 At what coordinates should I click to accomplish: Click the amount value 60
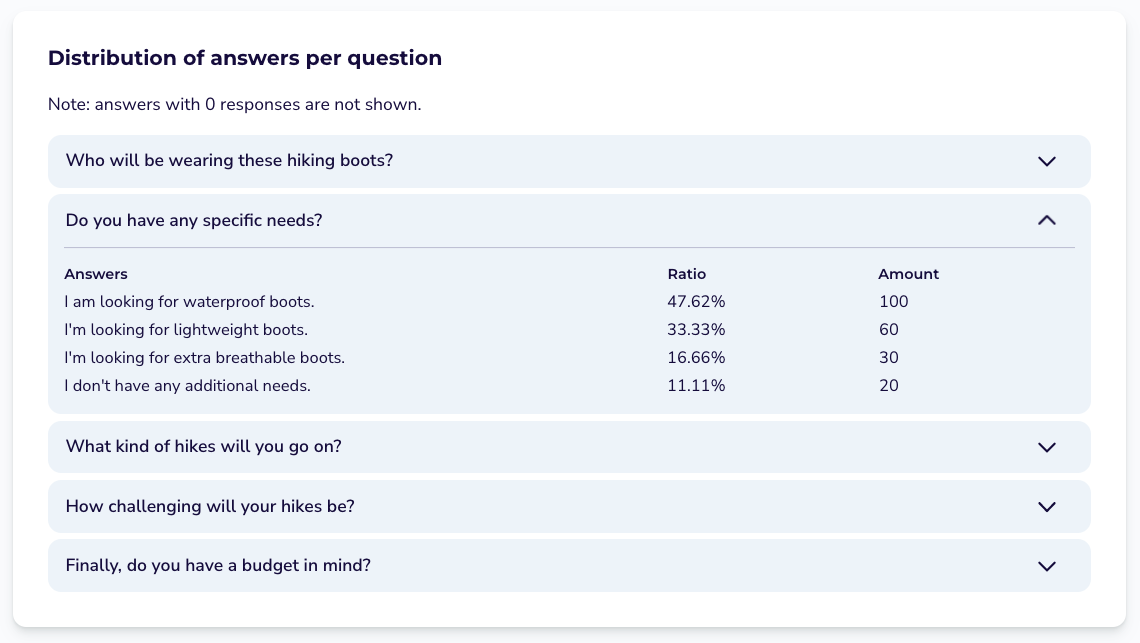click(888, 330)
